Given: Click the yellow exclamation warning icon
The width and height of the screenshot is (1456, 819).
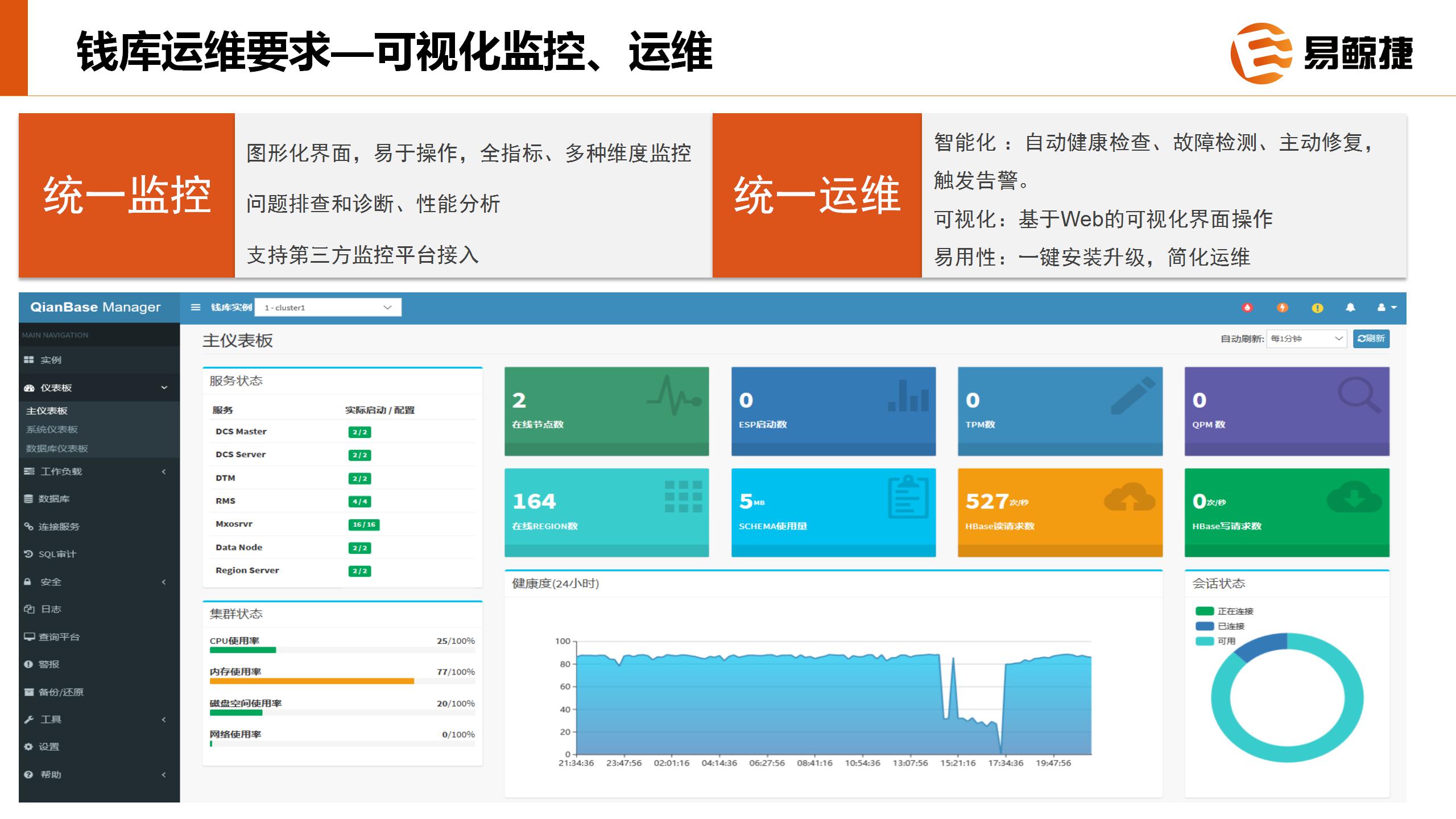Looking at the screenshot, I should [1317, 308].
